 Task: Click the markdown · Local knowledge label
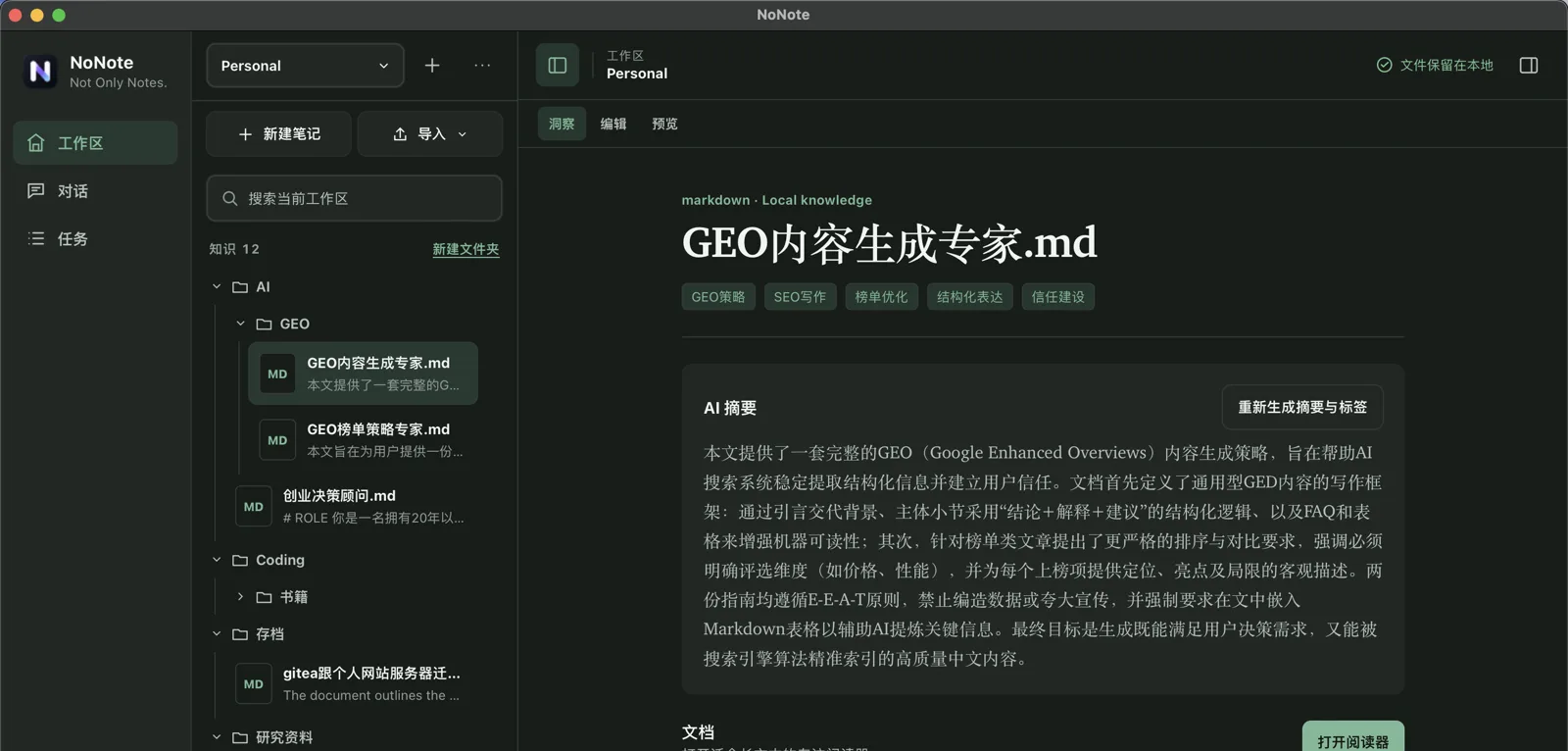click(x=777, y=200)
